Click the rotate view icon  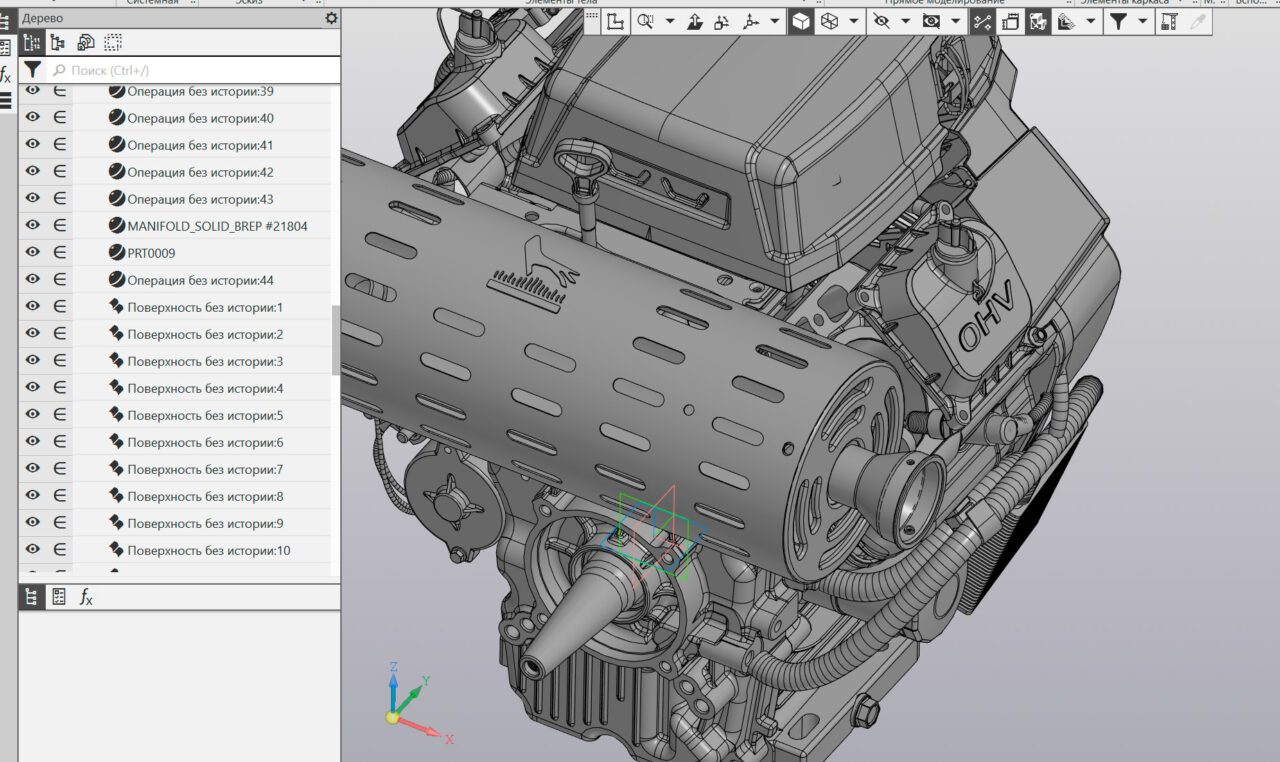(x=722, y=21)
